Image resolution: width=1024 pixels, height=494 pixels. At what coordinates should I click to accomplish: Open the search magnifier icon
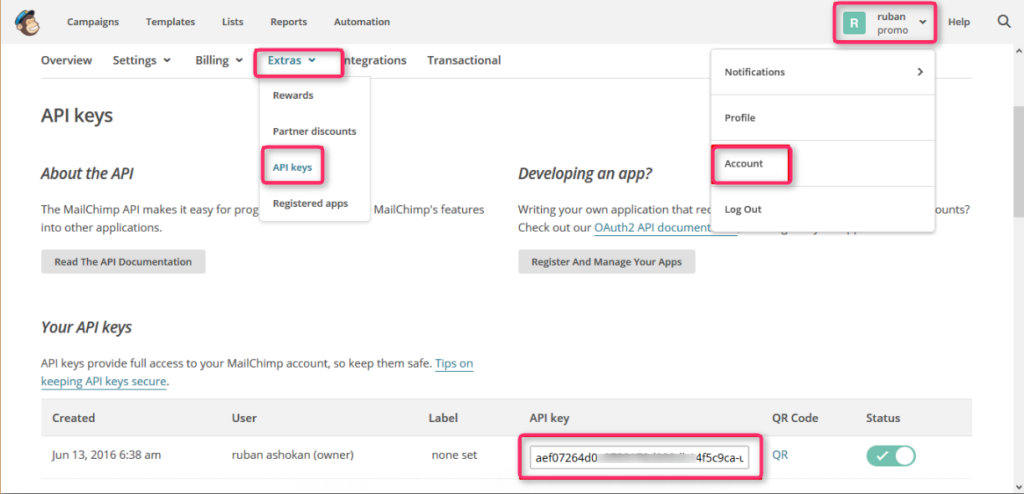(x=1004, y=22)
